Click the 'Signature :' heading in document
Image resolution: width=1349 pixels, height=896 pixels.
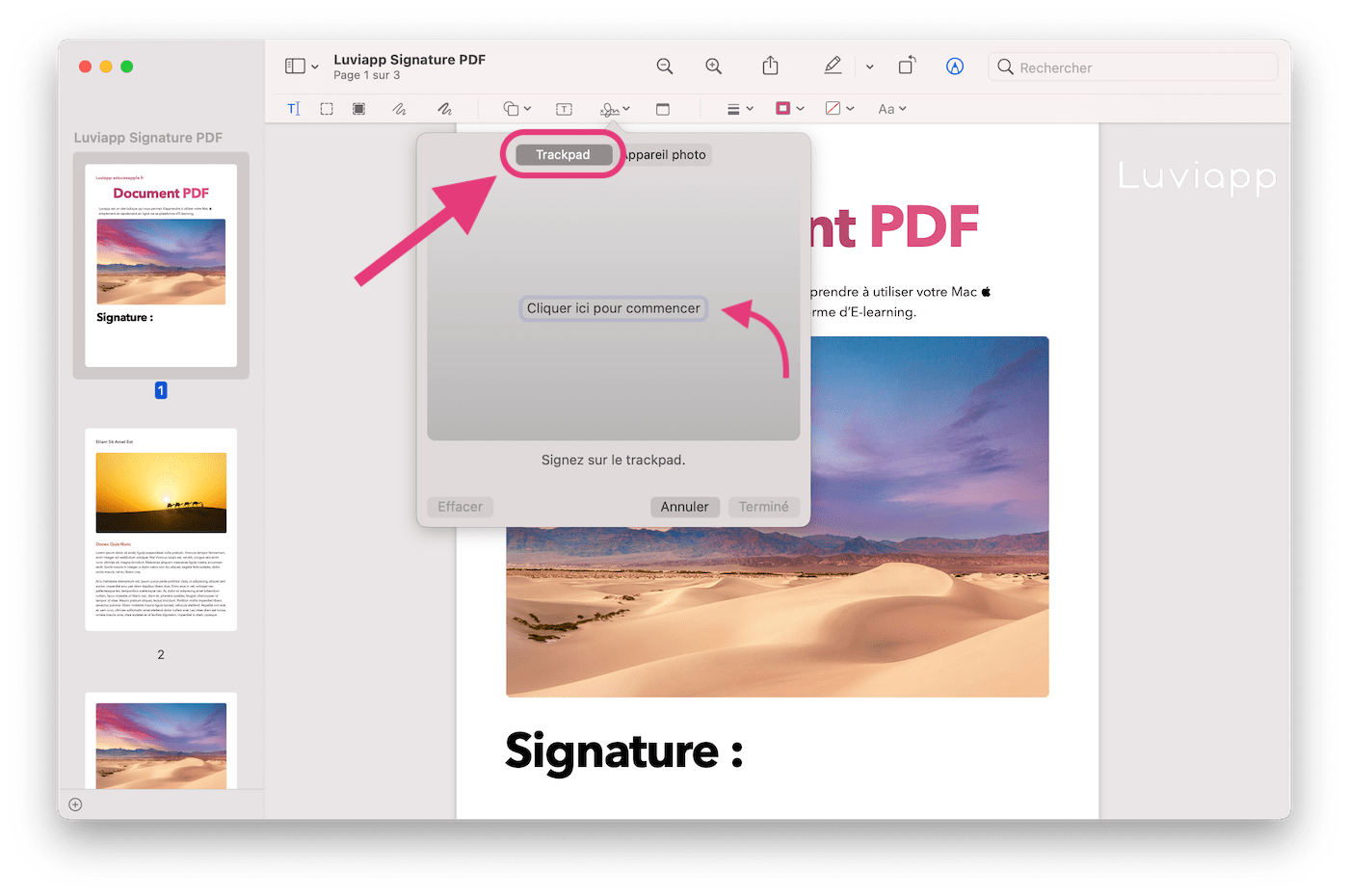[624, 751]
